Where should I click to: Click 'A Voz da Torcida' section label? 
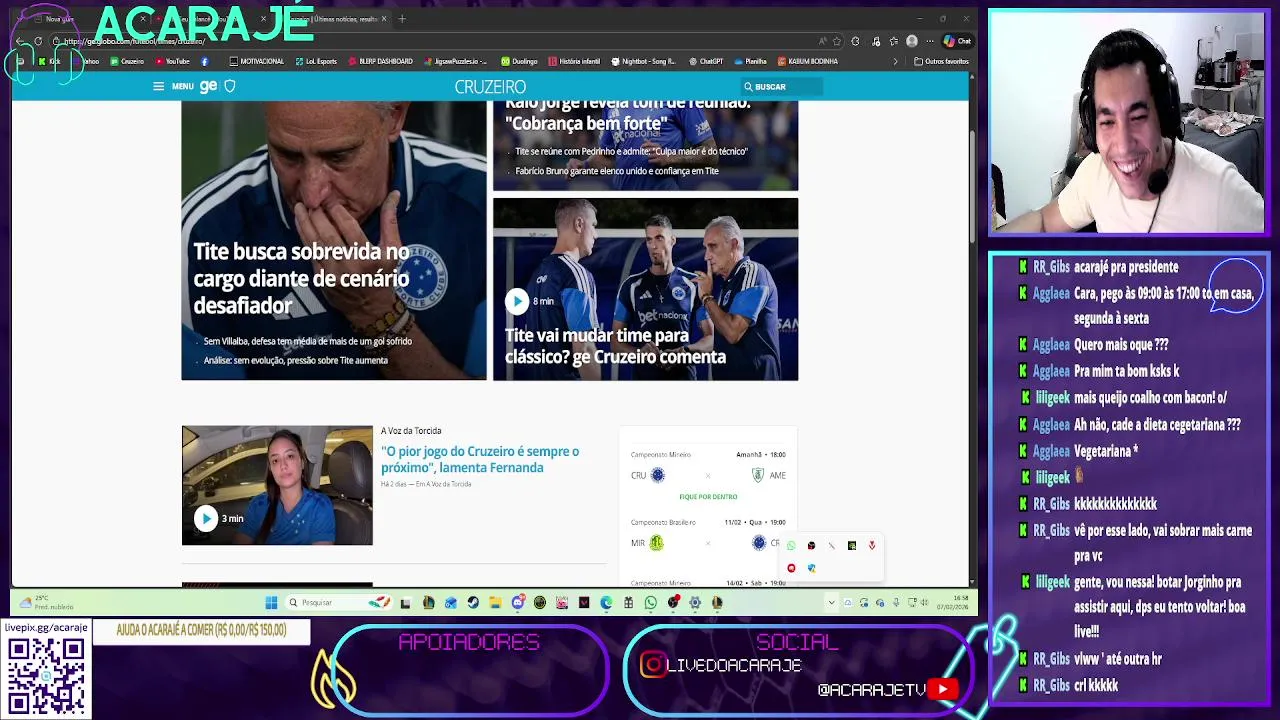click(x=411, y=431)
